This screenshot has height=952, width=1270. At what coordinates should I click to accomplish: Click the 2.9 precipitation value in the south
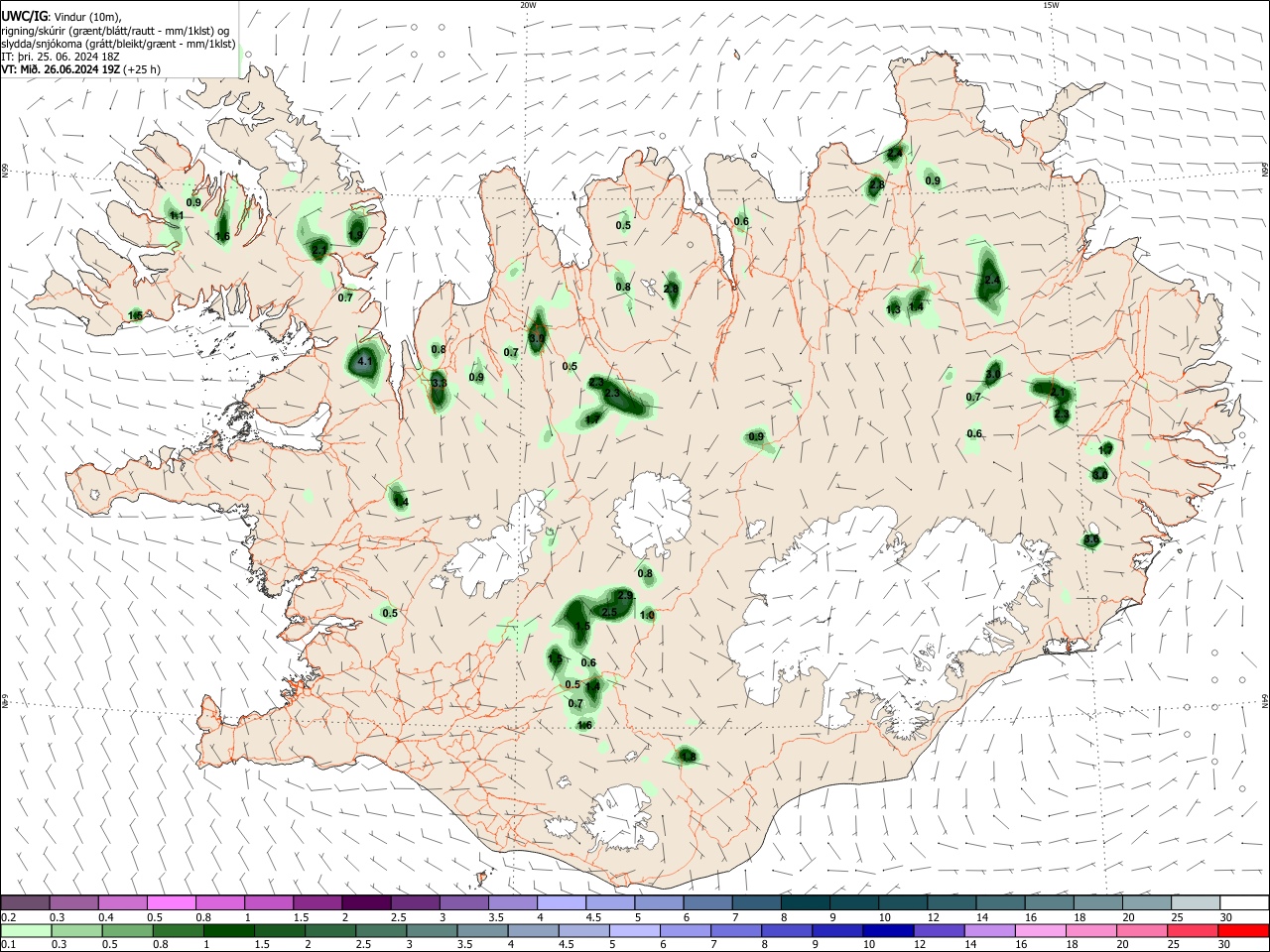tap(625, 595)
